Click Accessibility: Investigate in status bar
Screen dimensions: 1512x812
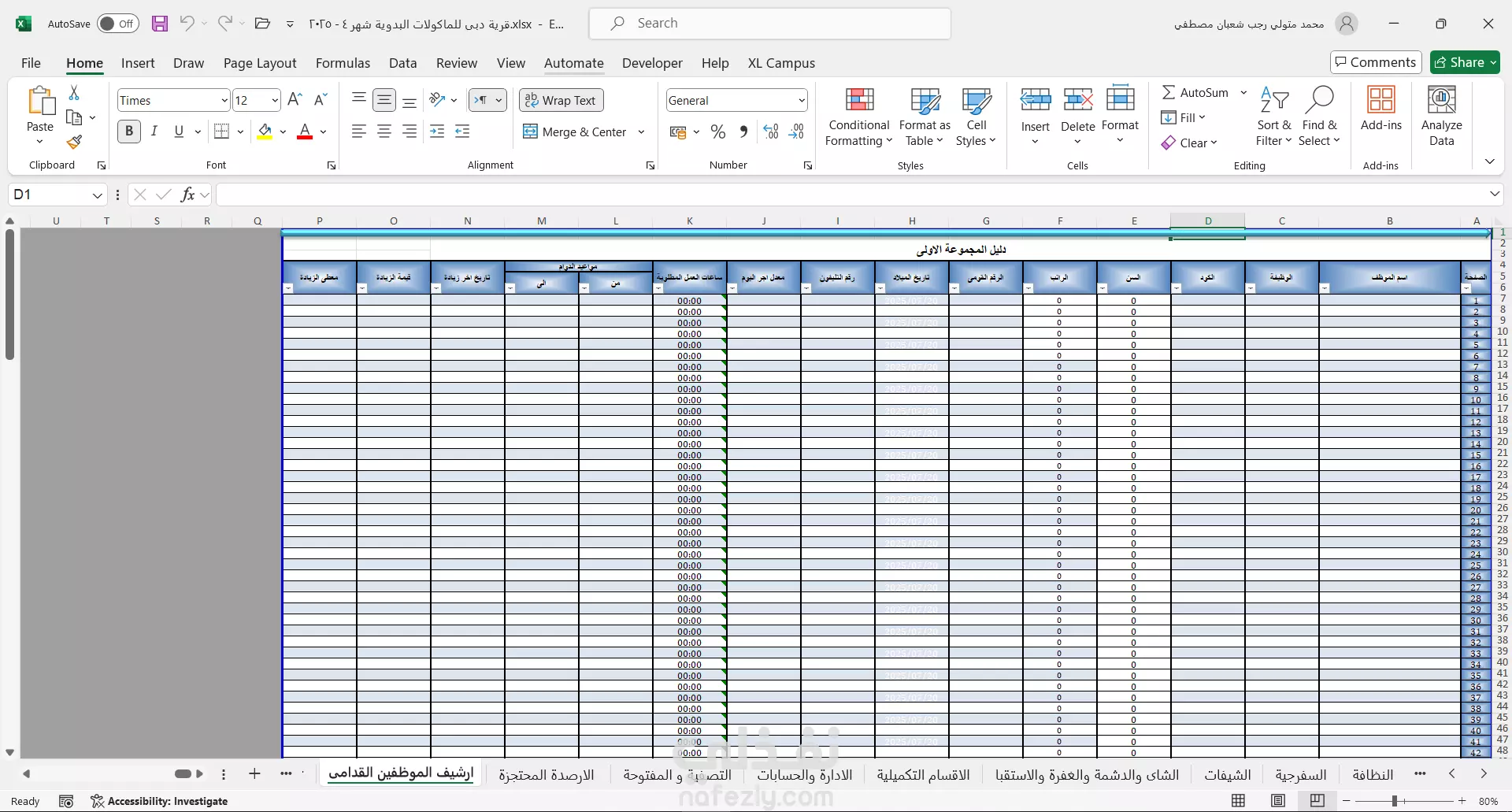point(159,801)
